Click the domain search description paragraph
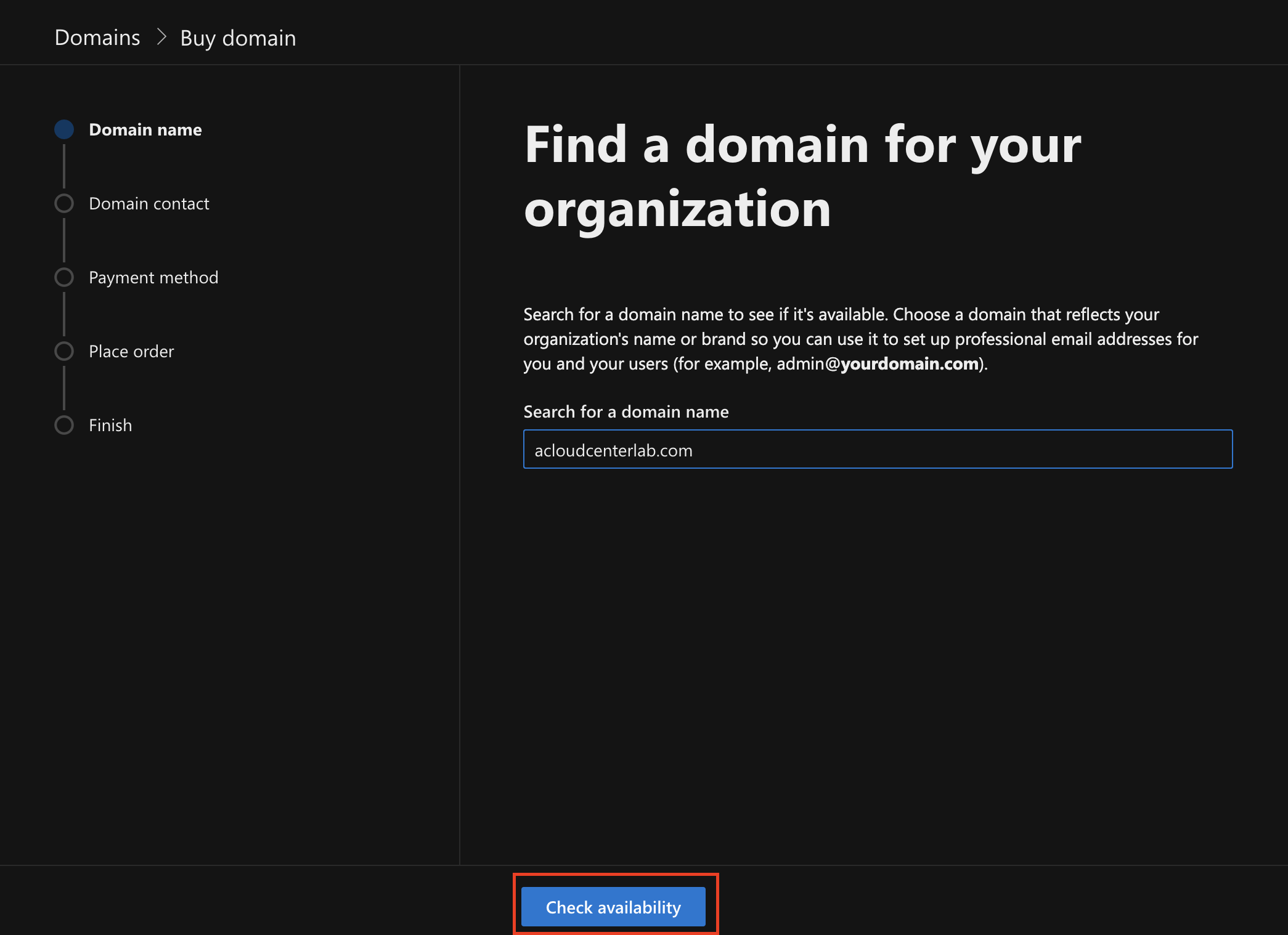The width and height of the screenshot is (1288, 935). pyautogui.click(x=860, y=339)
